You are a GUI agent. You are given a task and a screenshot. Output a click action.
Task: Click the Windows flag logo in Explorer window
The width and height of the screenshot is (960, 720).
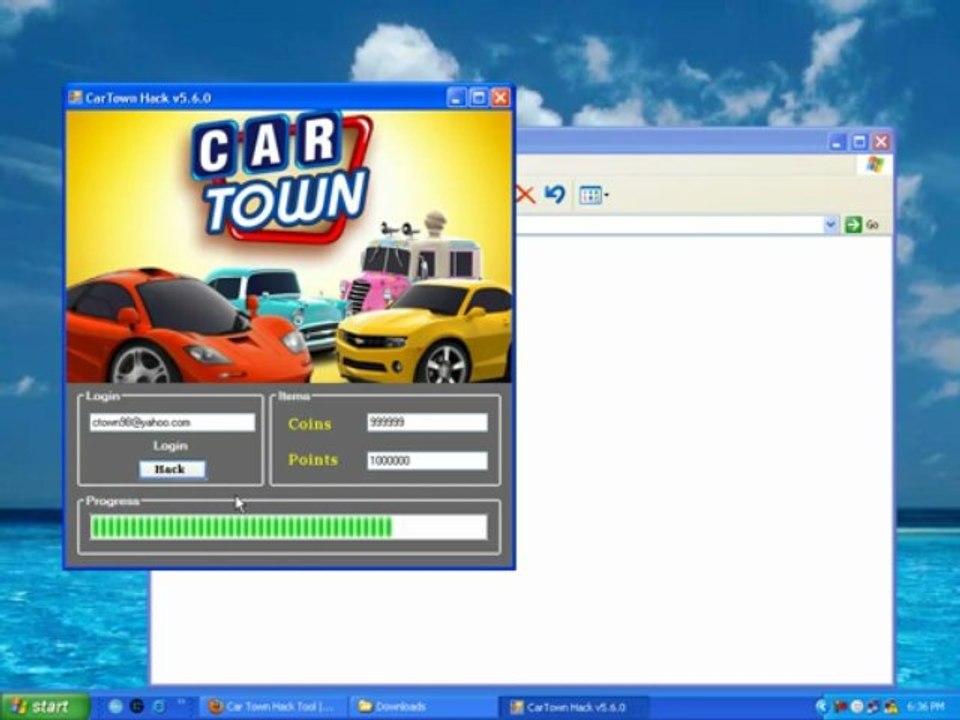click(x=875, y=165)
